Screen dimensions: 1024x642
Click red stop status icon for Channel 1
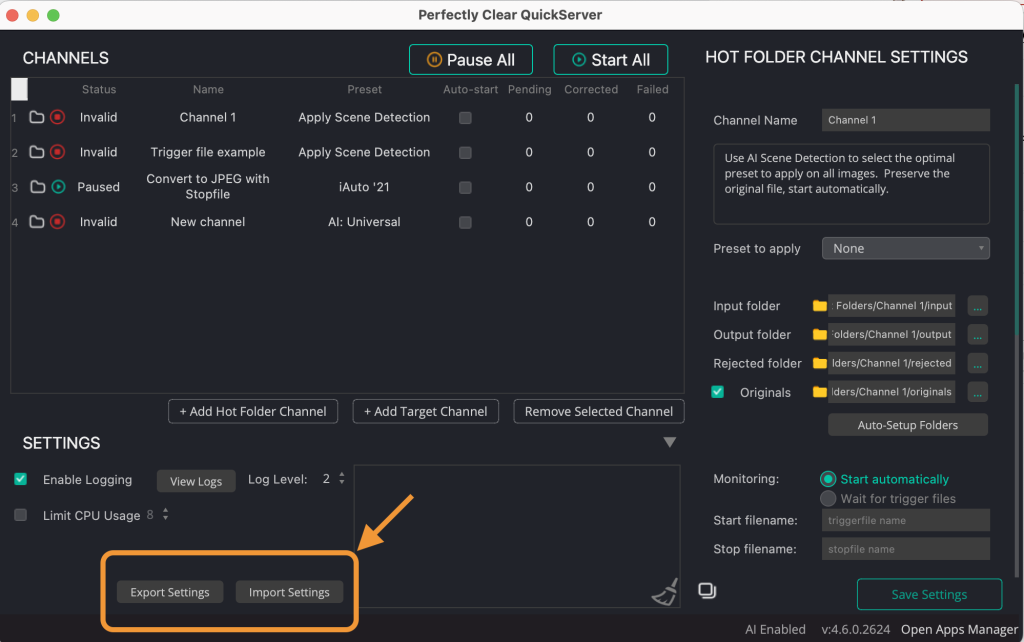(x=57, y=118)
